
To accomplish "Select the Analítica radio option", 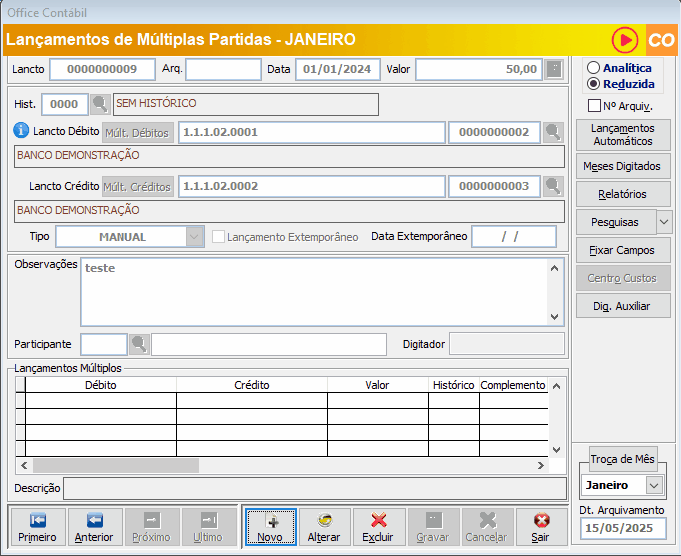I will tap(594, 68).
